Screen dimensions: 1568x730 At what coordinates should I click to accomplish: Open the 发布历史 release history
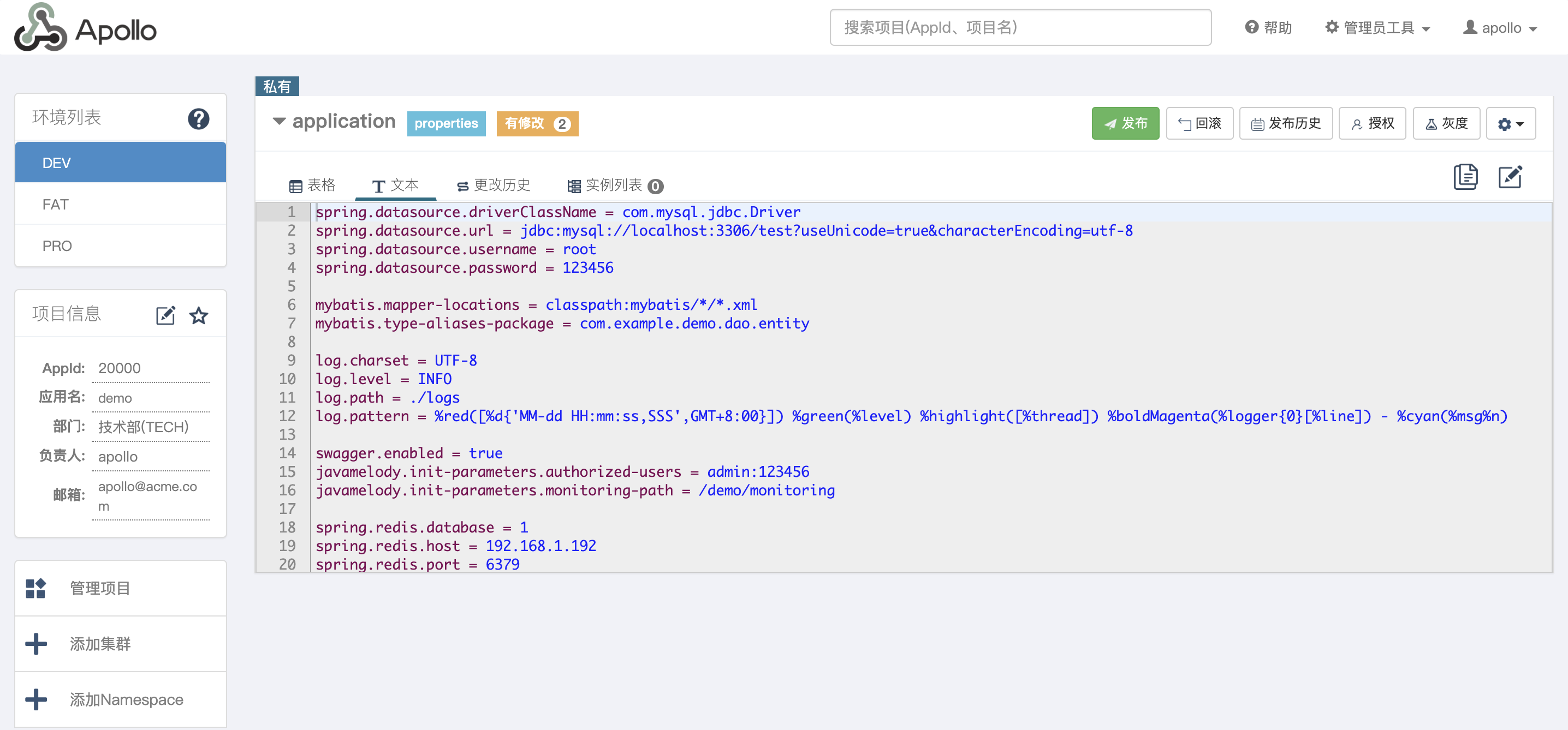coord(1286,123)
